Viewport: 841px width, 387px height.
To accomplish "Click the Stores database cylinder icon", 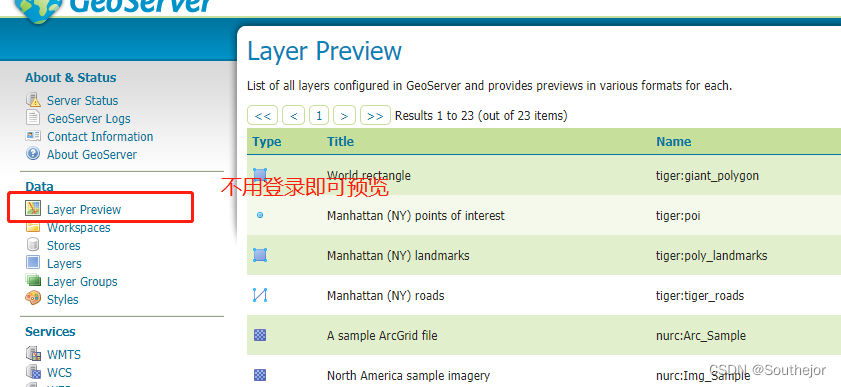I will click(x=33, y=245).
